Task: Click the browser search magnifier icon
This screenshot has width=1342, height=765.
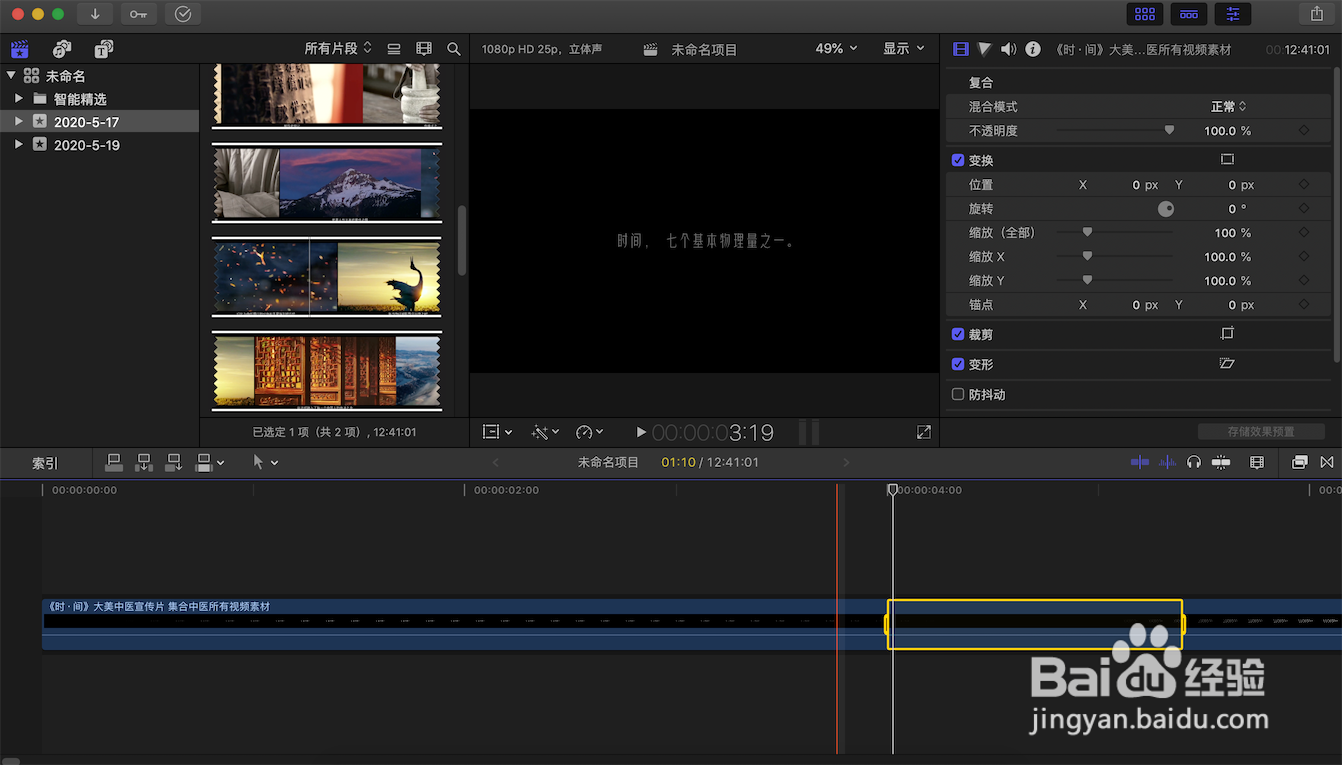Action: click(x=454, y=49)
